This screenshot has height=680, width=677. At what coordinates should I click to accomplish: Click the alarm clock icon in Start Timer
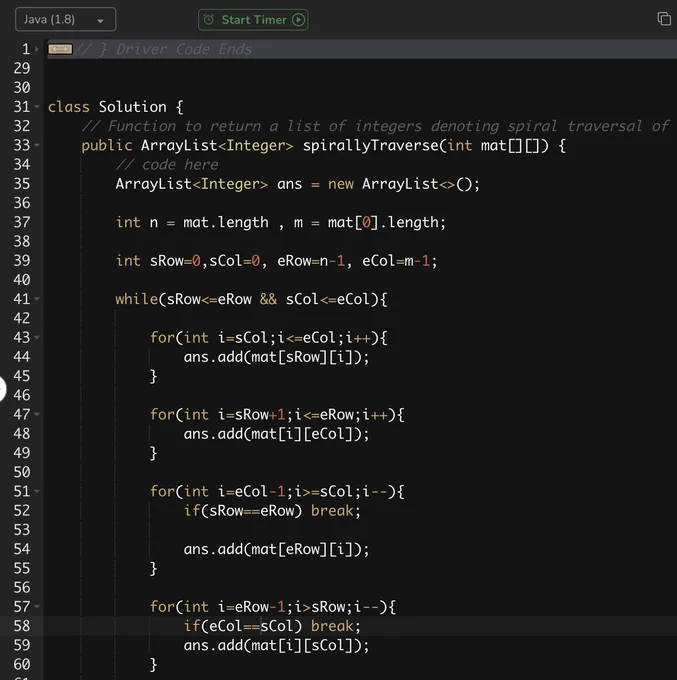tap(209, 20)
